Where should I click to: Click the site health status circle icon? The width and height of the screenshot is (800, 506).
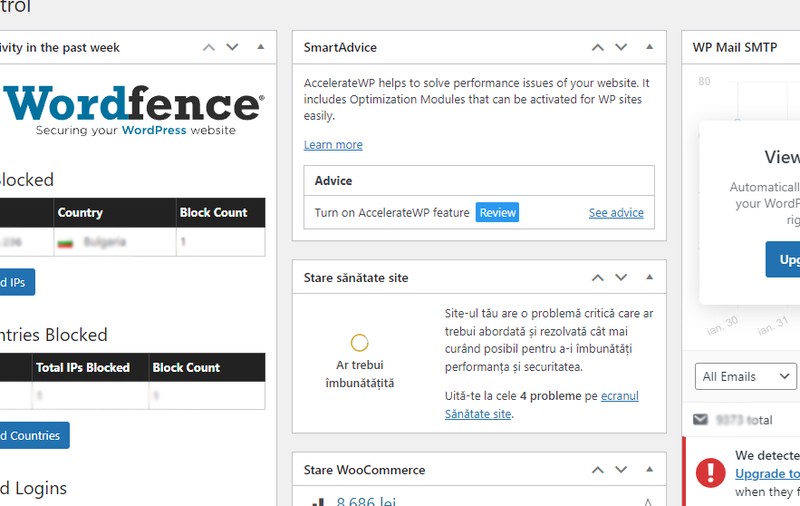pos(359,343)
